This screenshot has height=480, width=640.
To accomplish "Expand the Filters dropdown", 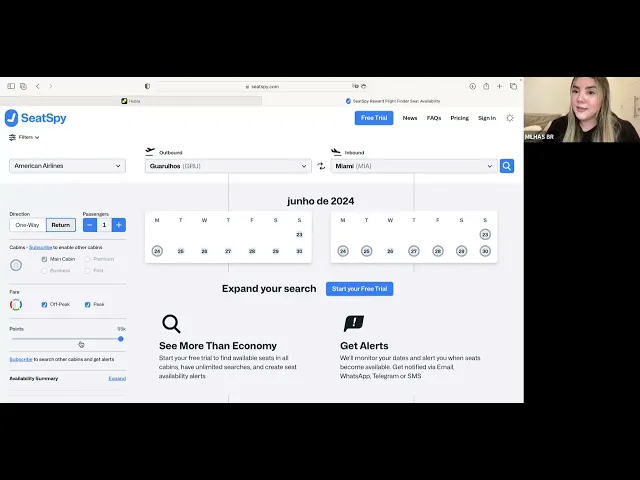I will coord(29,137).
